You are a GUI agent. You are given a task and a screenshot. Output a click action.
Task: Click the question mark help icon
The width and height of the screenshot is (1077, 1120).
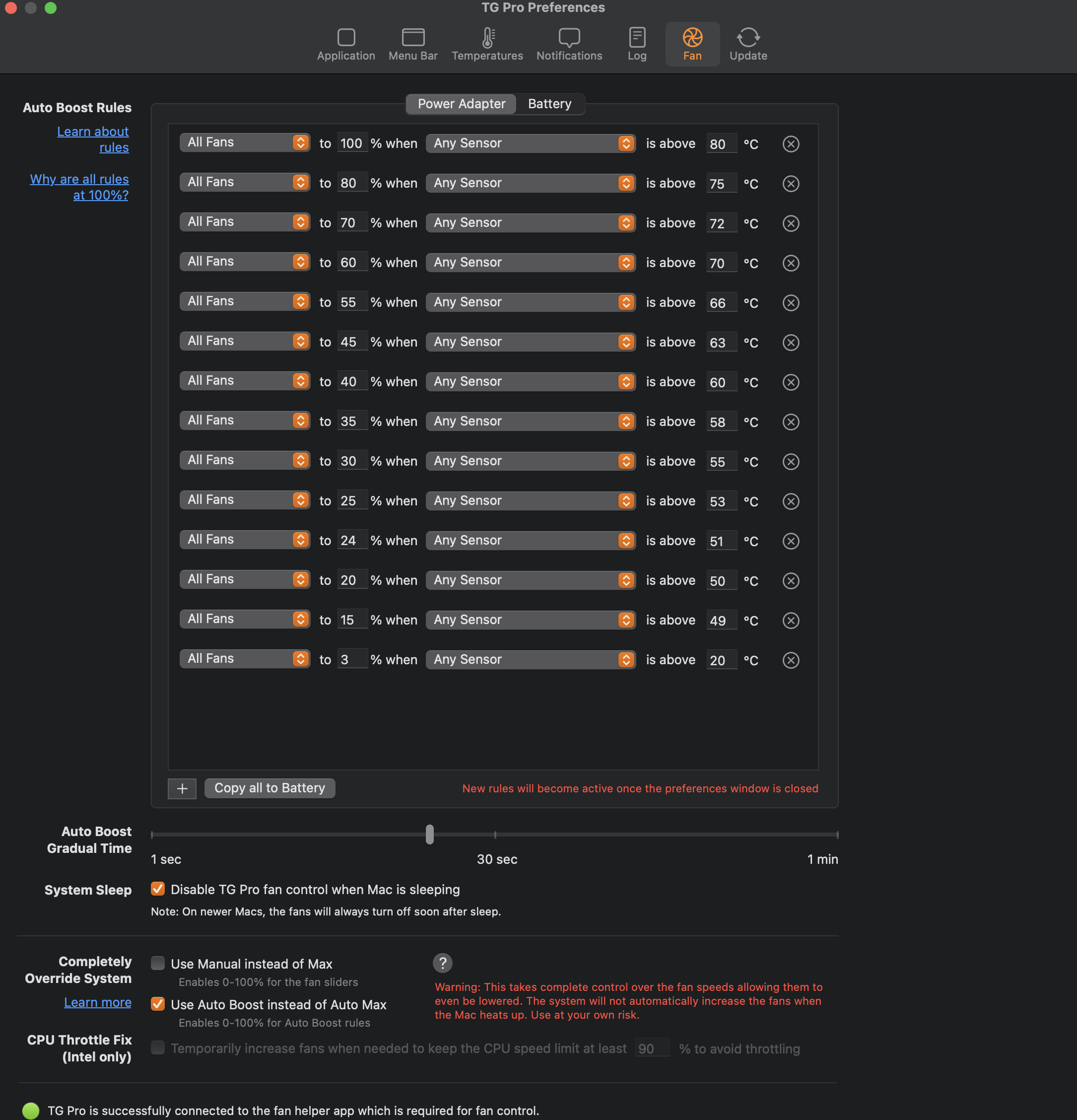click(x=442, y=963)
